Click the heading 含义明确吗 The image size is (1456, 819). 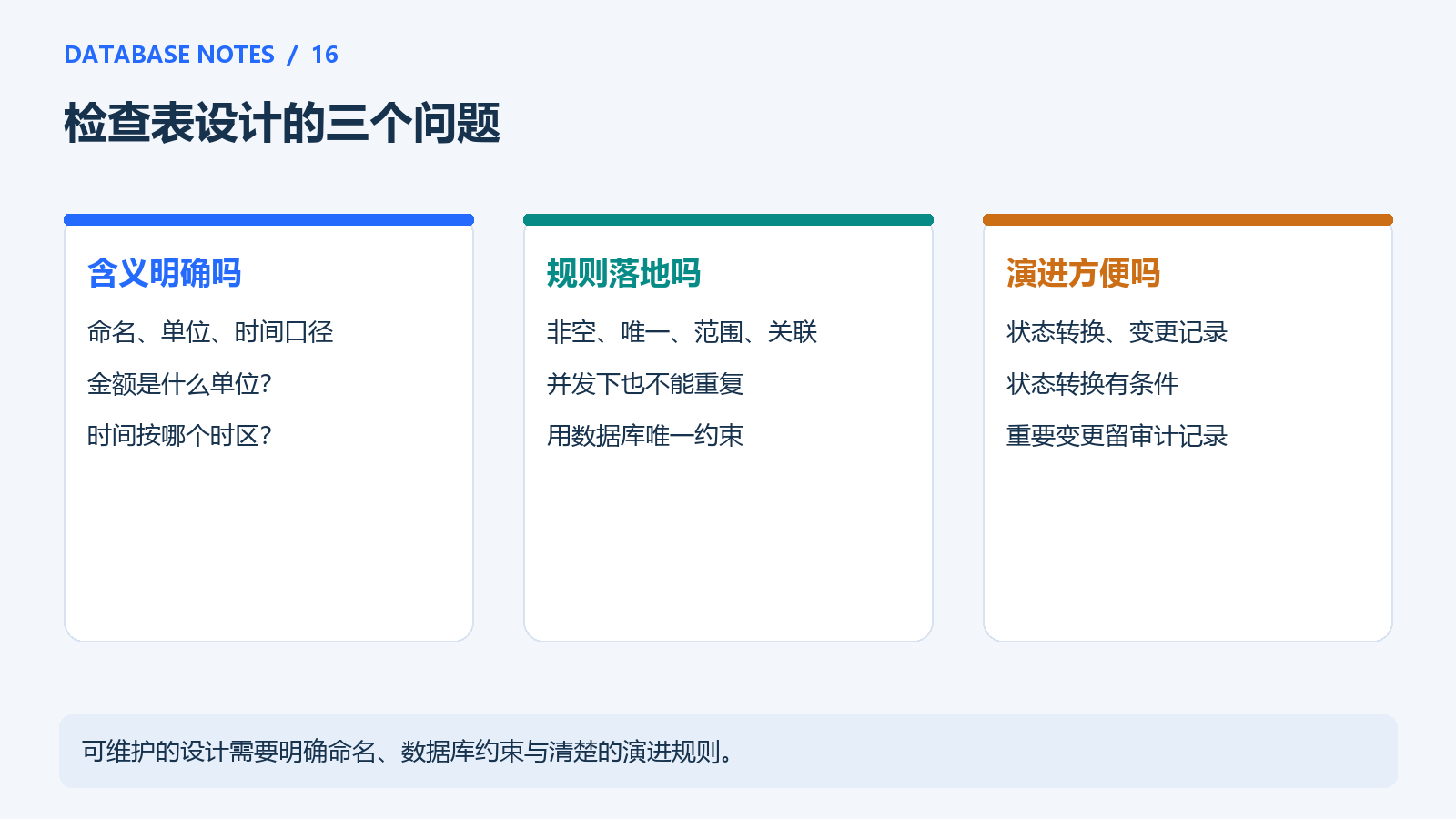(x=165, y=273)
